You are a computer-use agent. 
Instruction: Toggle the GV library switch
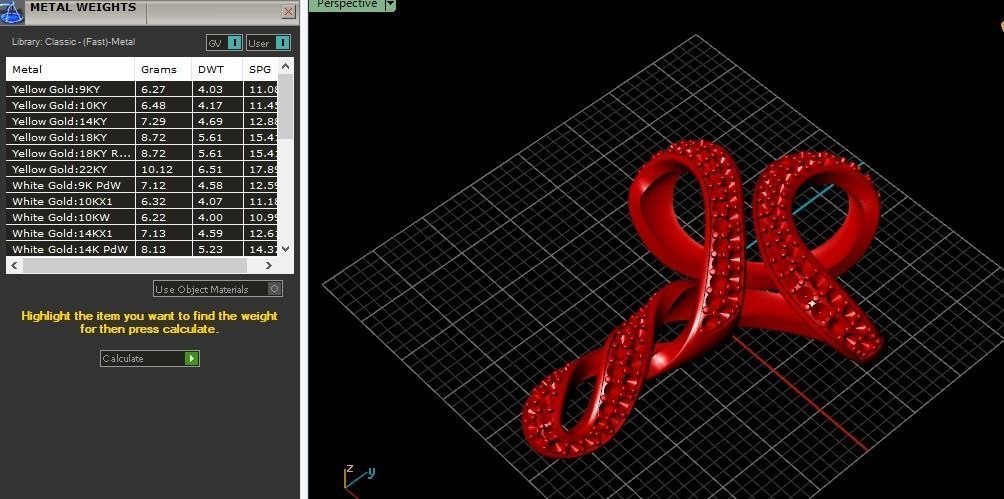(x=225, y=43)
